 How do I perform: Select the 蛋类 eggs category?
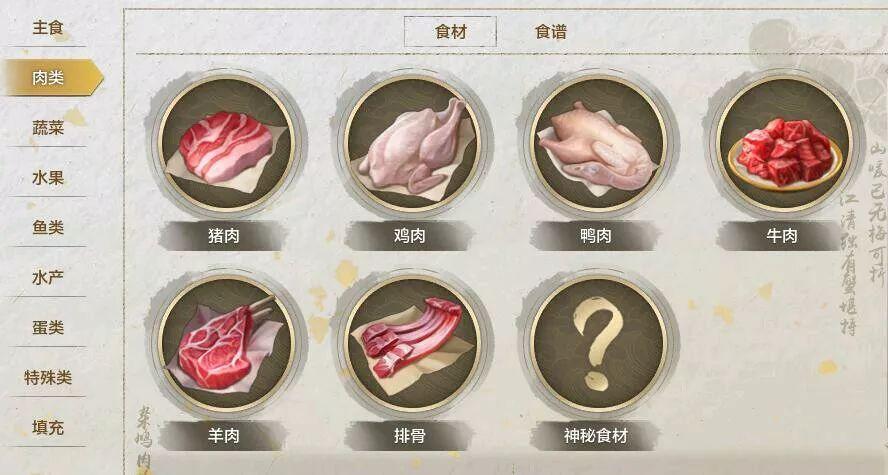tap(48, 327)
